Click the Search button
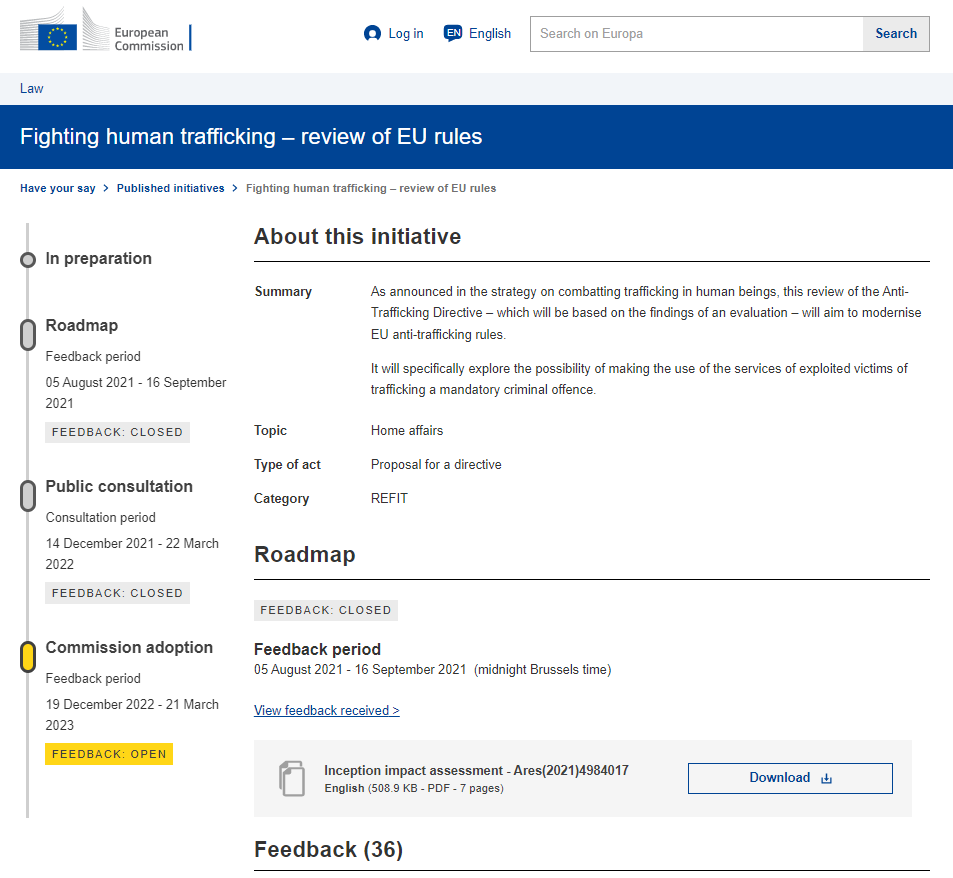Image resolution: width=953 pixels, height=878 pixels. 896,34
